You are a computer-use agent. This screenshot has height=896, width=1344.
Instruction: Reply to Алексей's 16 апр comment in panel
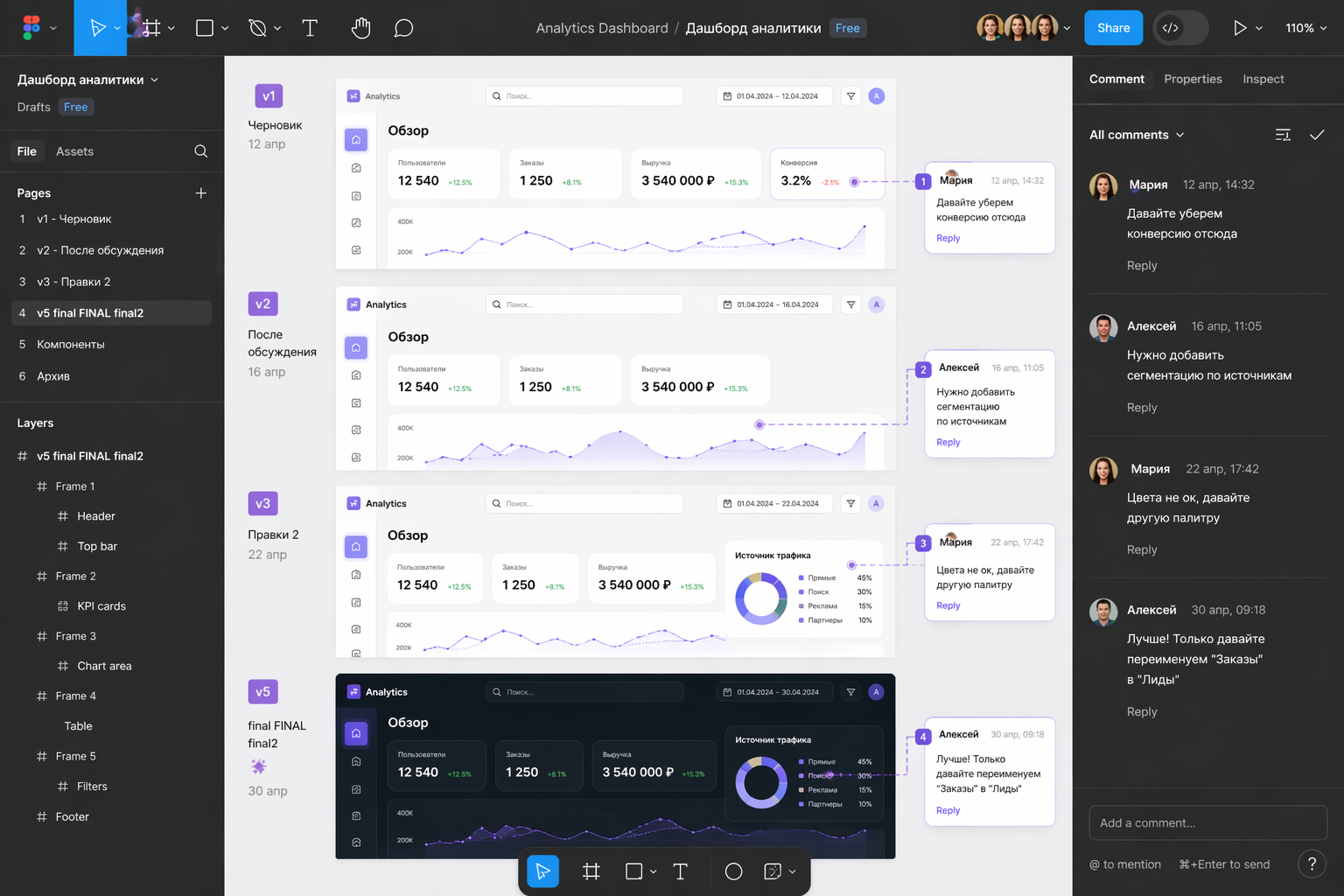[x=1141, y=408]
